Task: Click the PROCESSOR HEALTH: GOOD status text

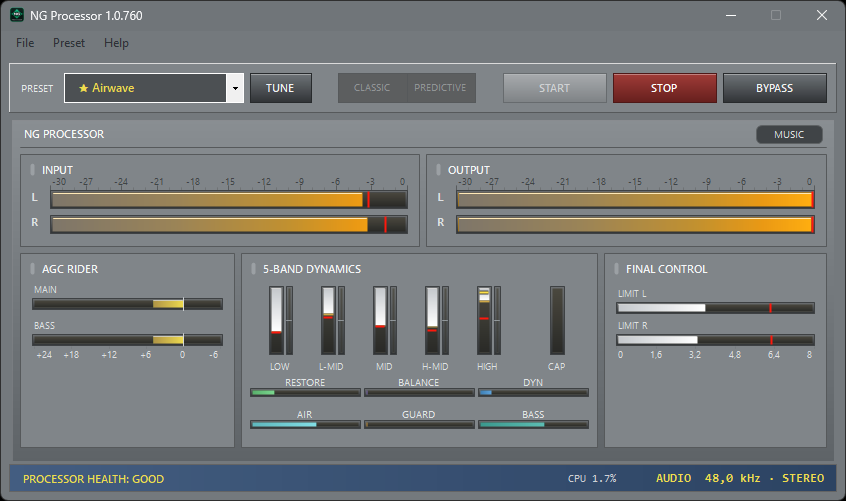Action: pos(93,479)
